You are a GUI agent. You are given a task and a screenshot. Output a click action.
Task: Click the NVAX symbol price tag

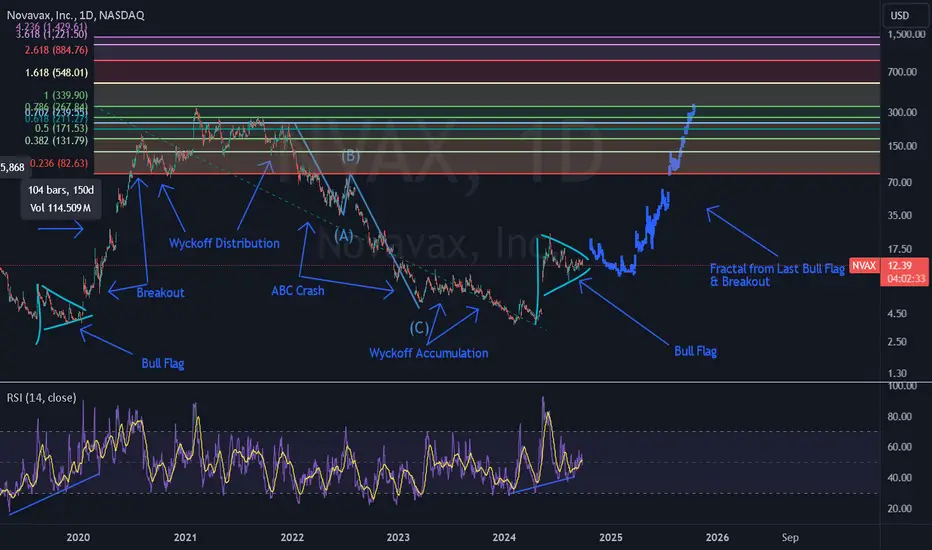[x=864, y=266]
